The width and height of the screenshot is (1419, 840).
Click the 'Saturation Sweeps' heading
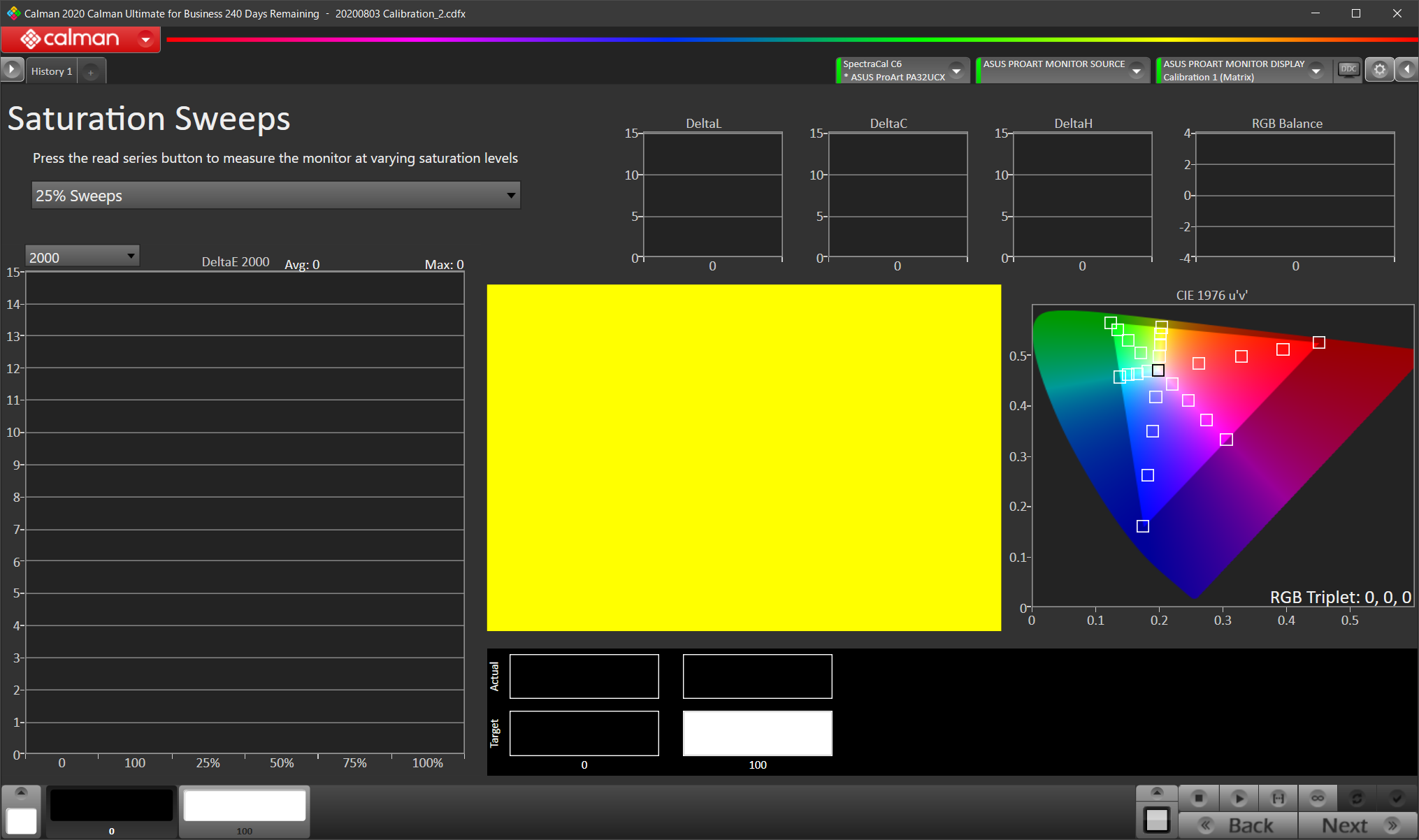coord(149,119)
